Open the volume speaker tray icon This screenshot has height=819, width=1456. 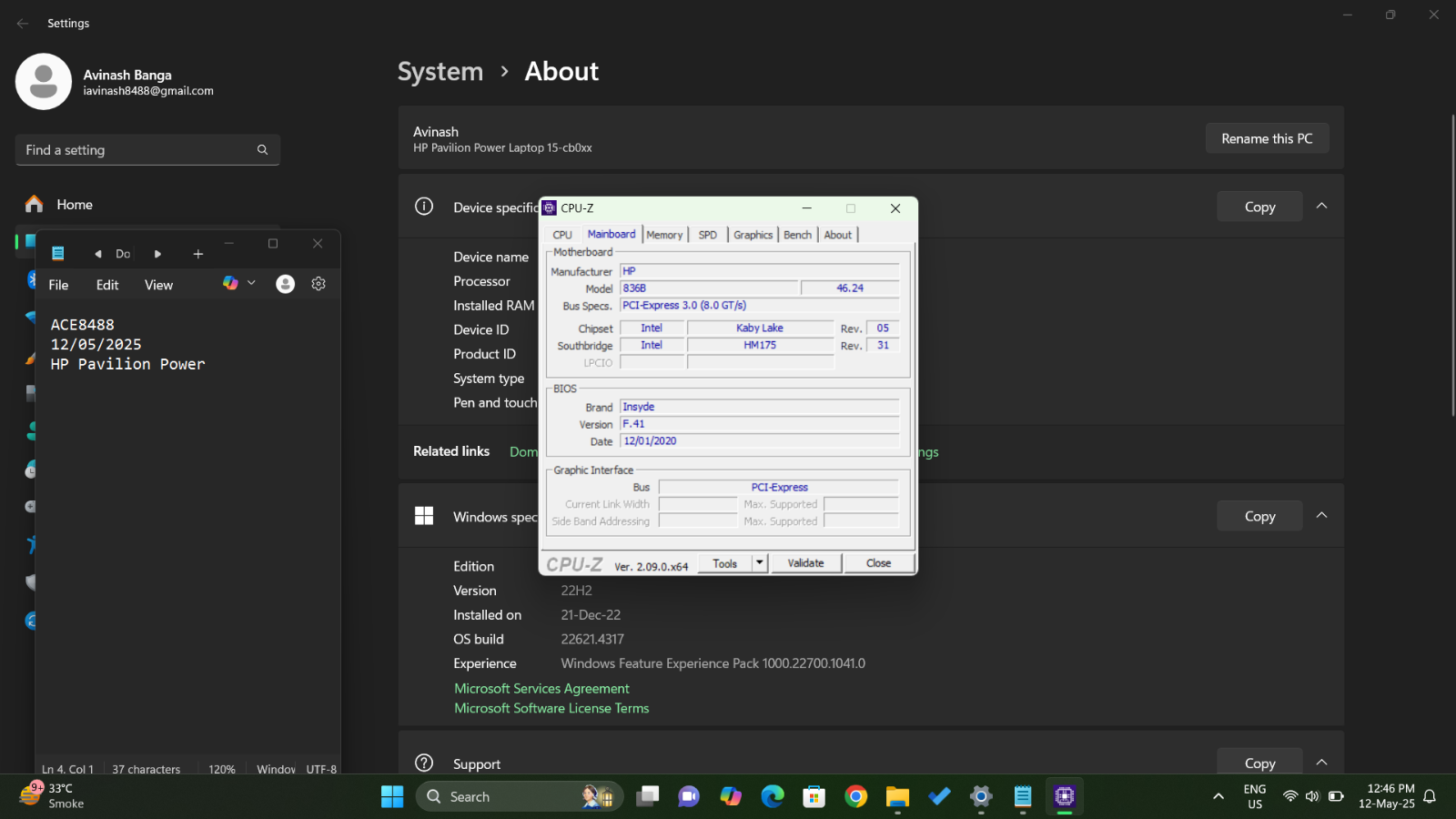click(x=1312, y=796)
